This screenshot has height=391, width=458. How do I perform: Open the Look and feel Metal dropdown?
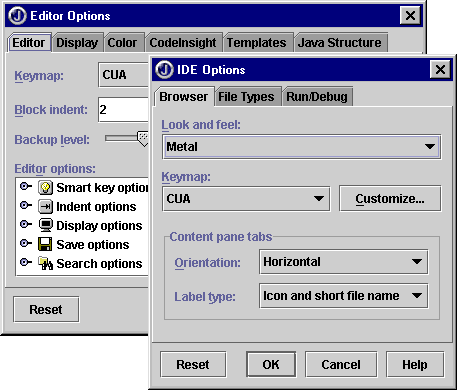point(302,147)
